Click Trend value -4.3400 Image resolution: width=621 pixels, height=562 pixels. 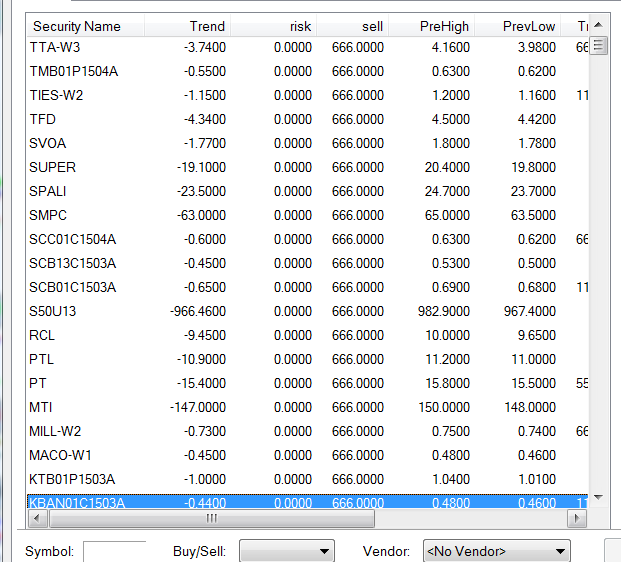205,119
